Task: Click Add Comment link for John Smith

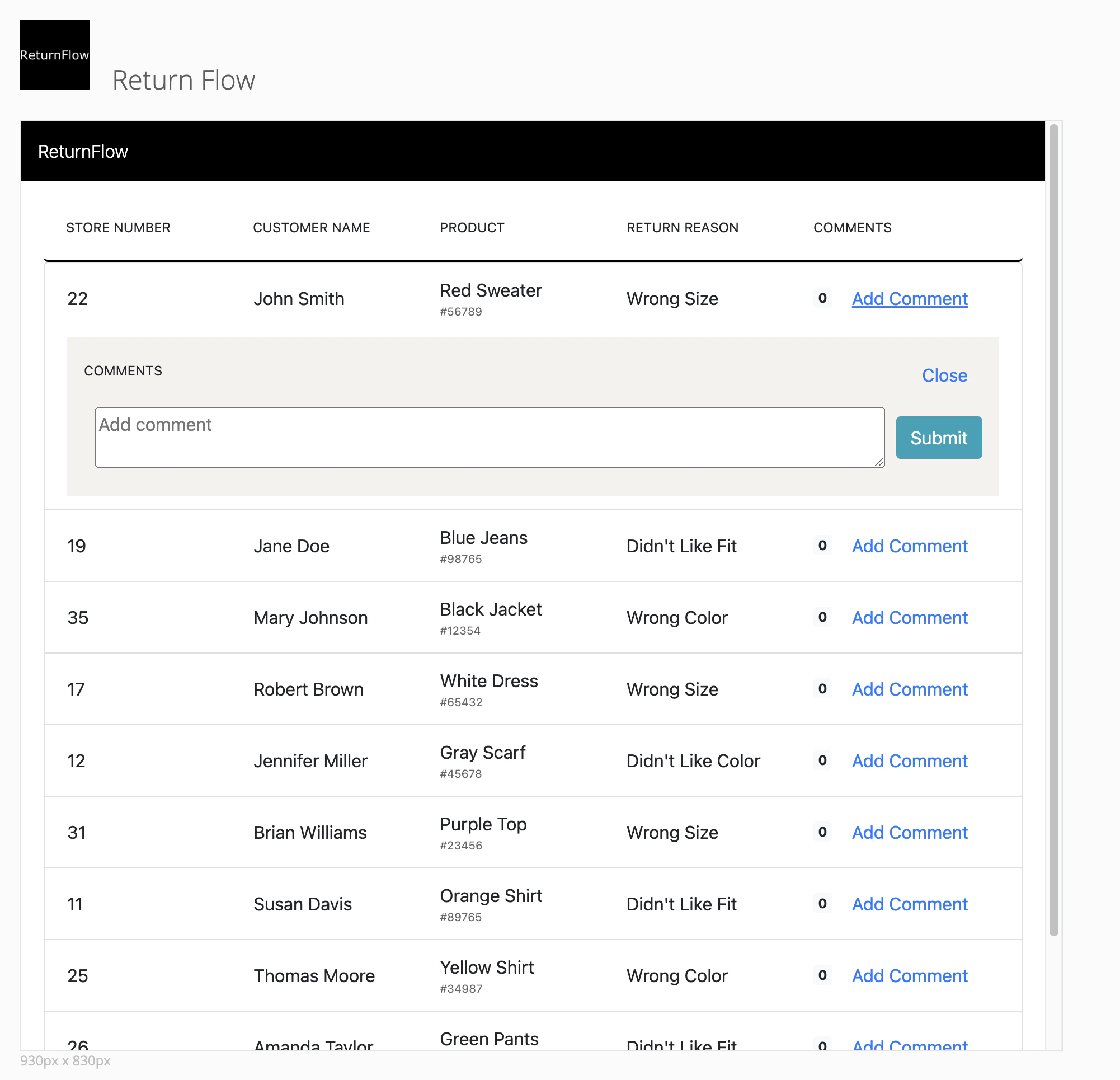Action: point(909,299)
